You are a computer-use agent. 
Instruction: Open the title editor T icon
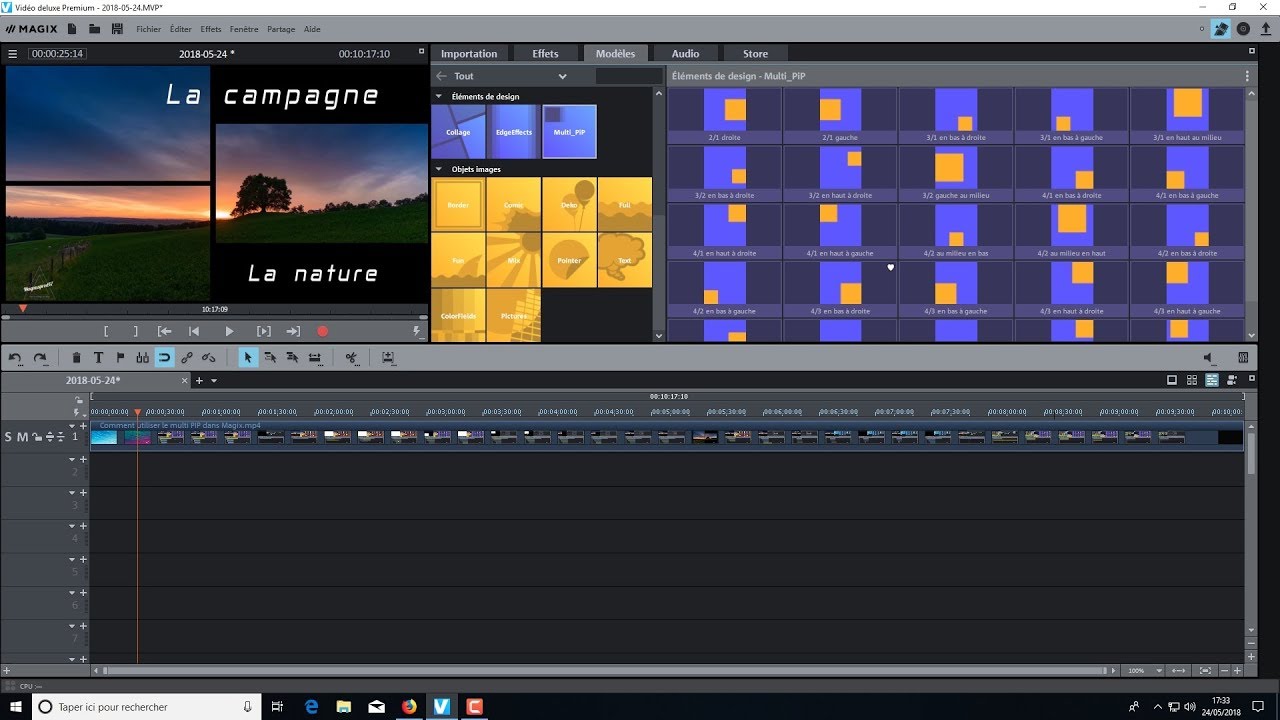(99, 357)
